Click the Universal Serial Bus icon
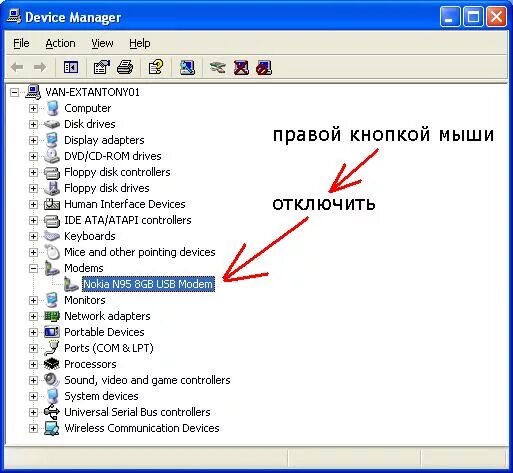The width and height of the screenshot is (513, 473). point(52,412)
